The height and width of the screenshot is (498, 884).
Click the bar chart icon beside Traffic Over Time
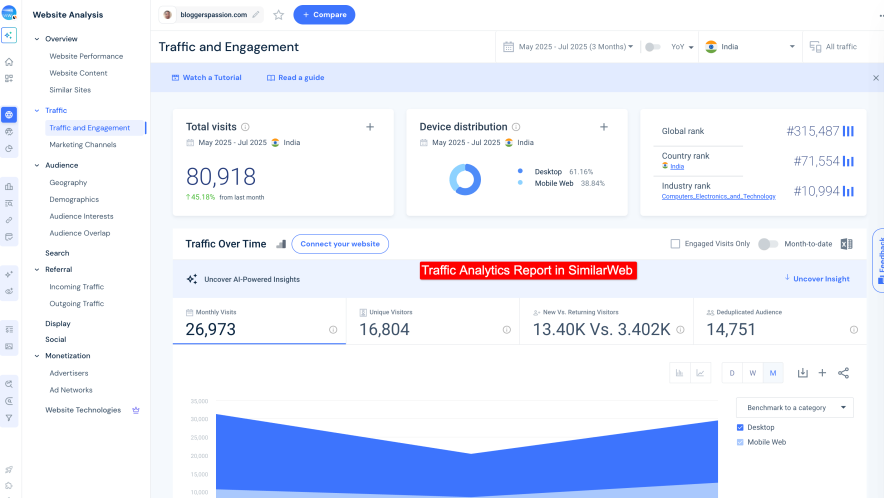281,244
